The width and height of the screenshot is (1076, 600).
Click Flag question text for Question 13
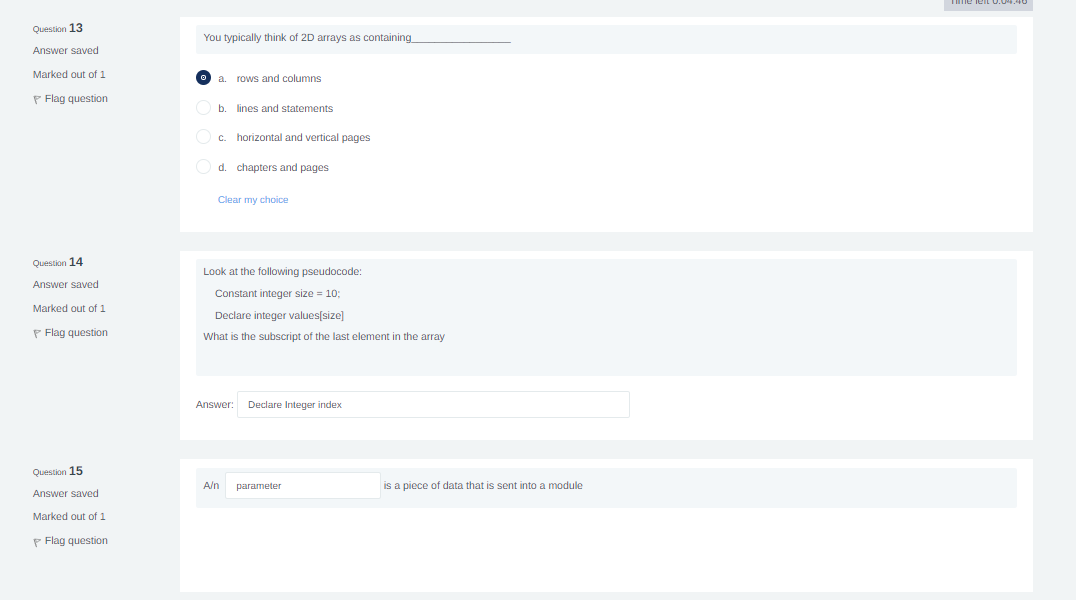[x=76, y=99]
